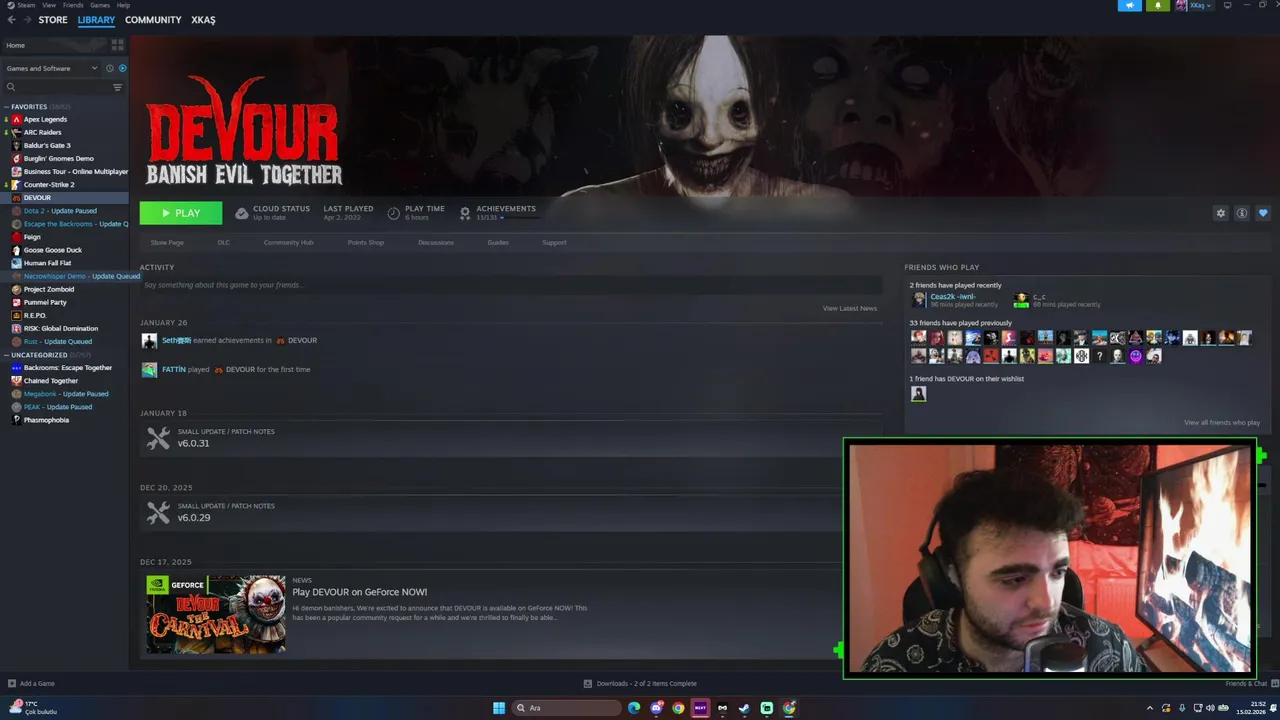Open the DEVOUR Store Page link
The width and height of the screenshot is (1280, 720).
point(167,243)
